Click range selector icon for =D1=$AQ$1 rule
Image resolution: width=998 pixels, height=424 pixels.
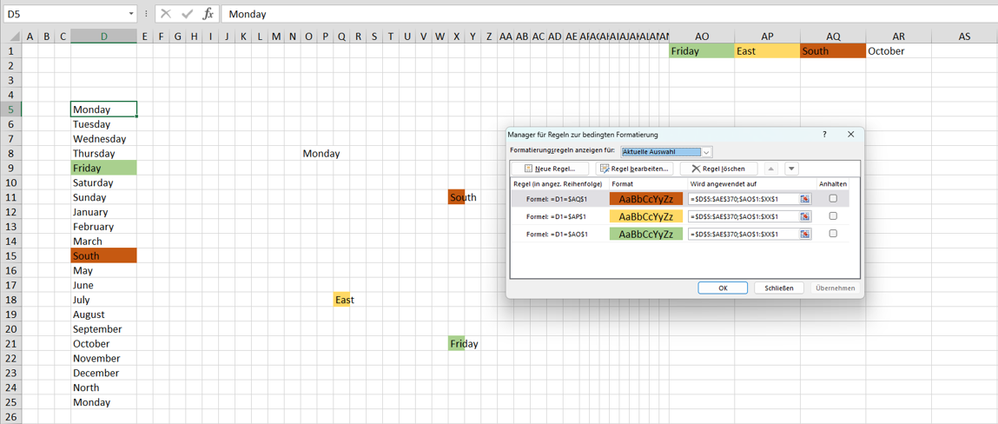point(805,199)
